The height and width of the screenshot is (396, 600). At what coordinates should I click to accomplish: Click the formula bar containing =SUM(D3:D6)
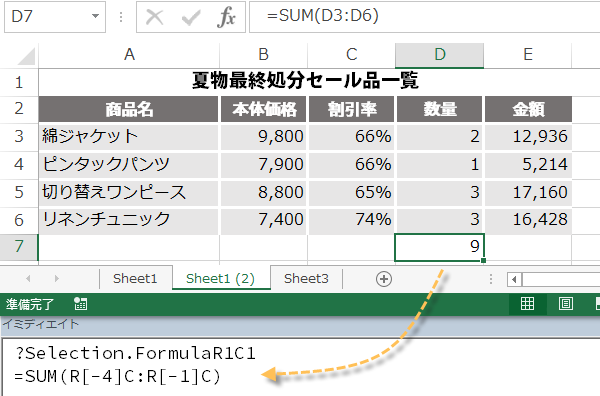click(424, 16)
